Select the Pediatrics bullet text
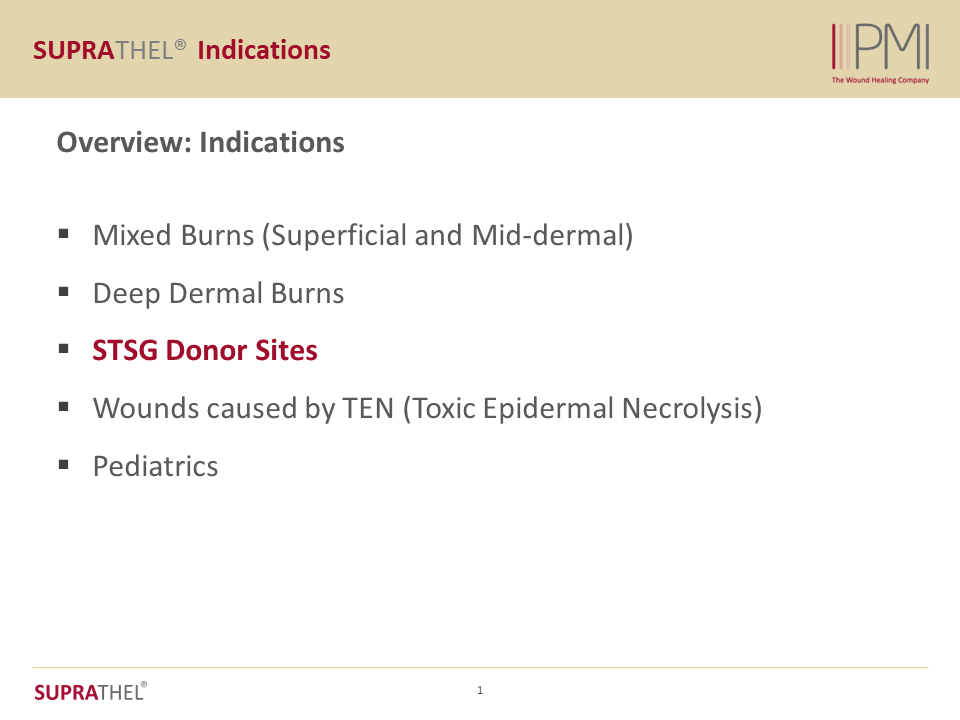Screen dimensions: 960x720 [x=155, y=466]
